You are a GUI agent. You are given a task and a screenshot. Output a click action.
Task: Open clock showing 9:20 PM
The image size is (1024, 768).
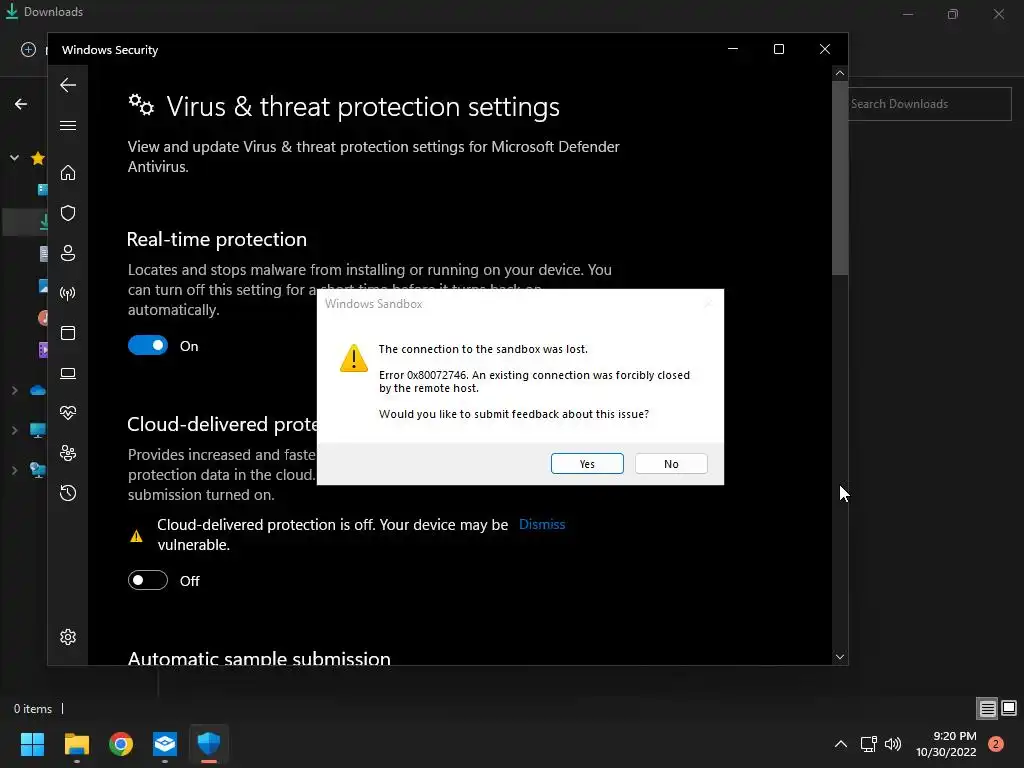946,744
